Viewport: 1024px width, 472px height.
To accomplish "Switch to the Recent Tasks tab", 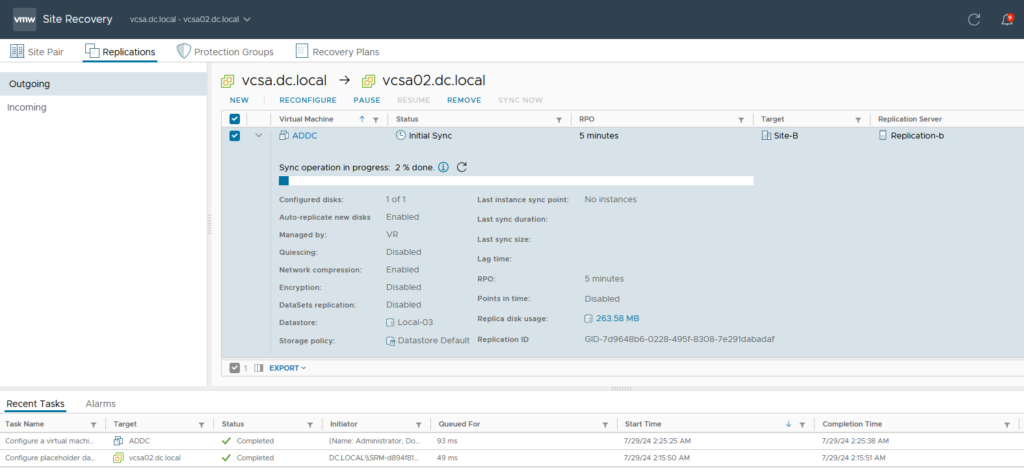I will [x=35, y=404].
